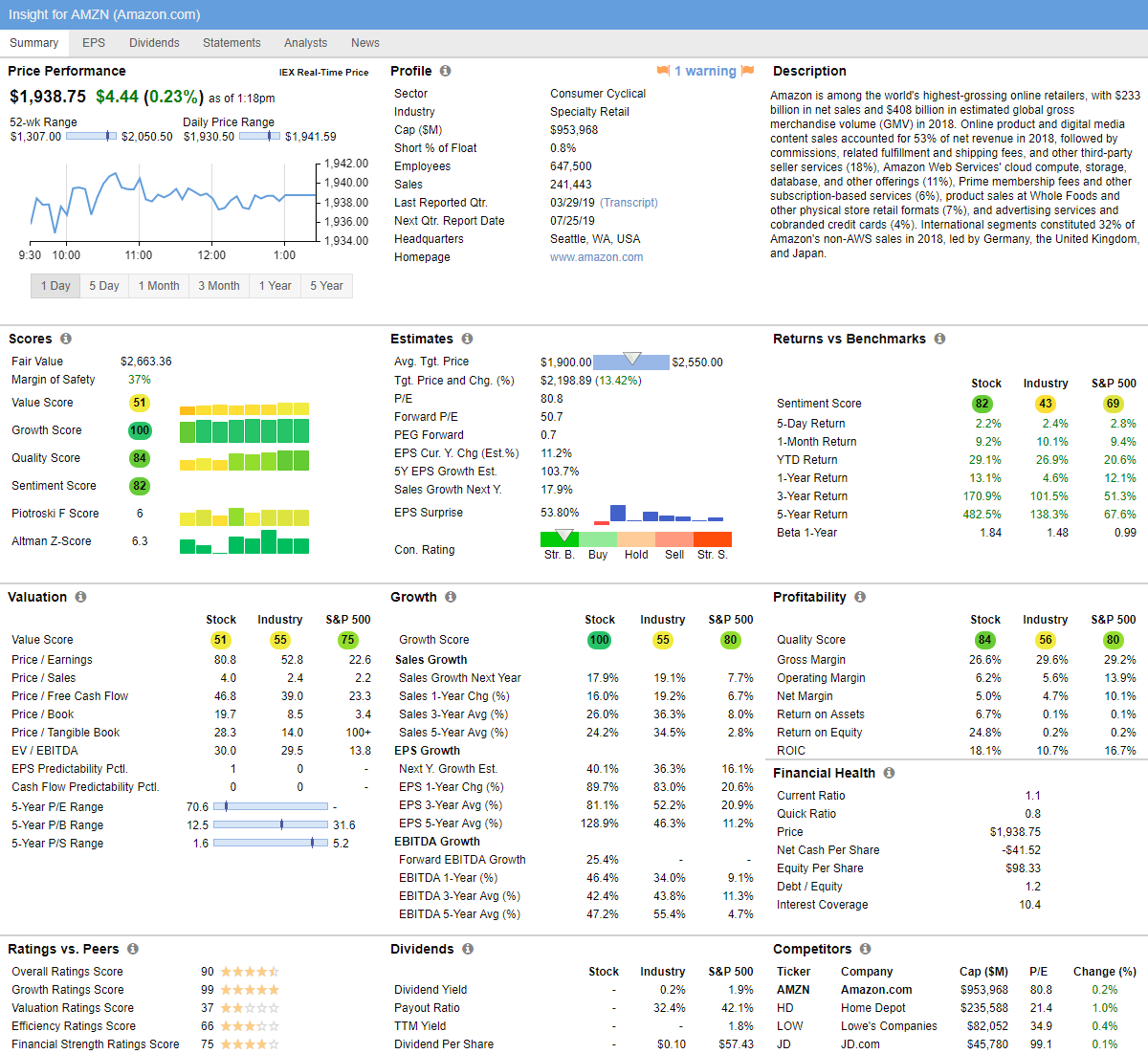Image resolution: width=1148 pixels, height=1054 pixels.
Task: Click the info icon next to Valuation
Action: 80,597
